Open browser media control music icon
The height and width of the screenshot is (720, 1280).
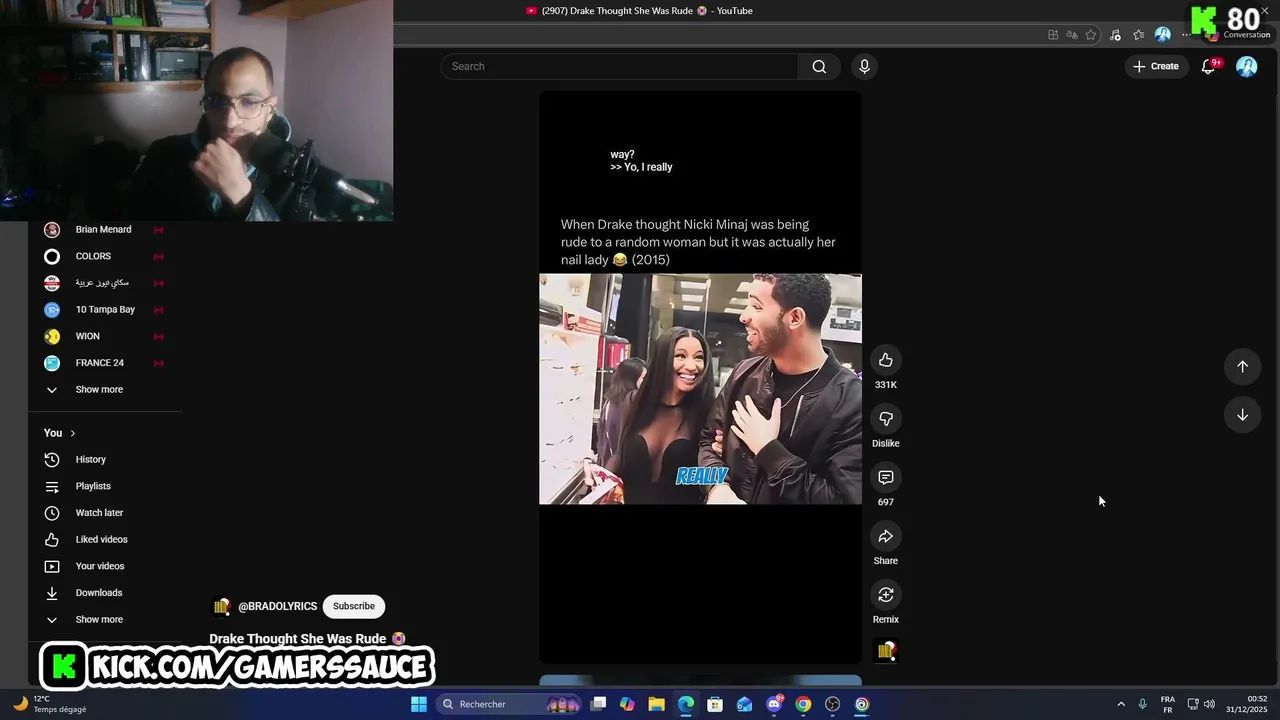pyautogui.click(x=1115, y=35)
